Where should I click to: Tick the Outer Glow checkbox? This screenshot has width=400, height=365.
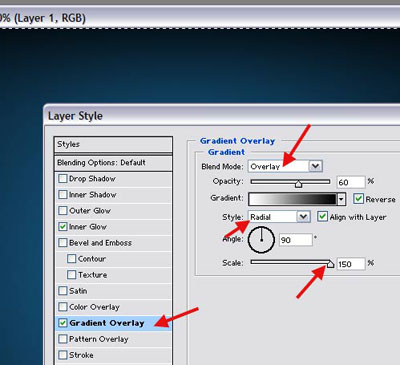63,211
